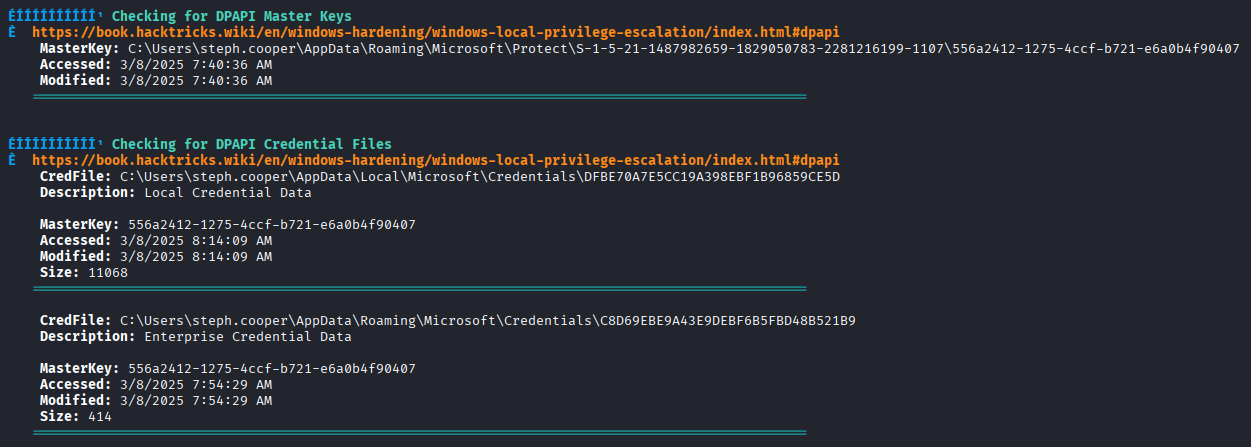This screenshot has width=1251, height=447.
Task: Open the hacktricks link under DPAPI Credential Files
Action: tap(435, 160)
